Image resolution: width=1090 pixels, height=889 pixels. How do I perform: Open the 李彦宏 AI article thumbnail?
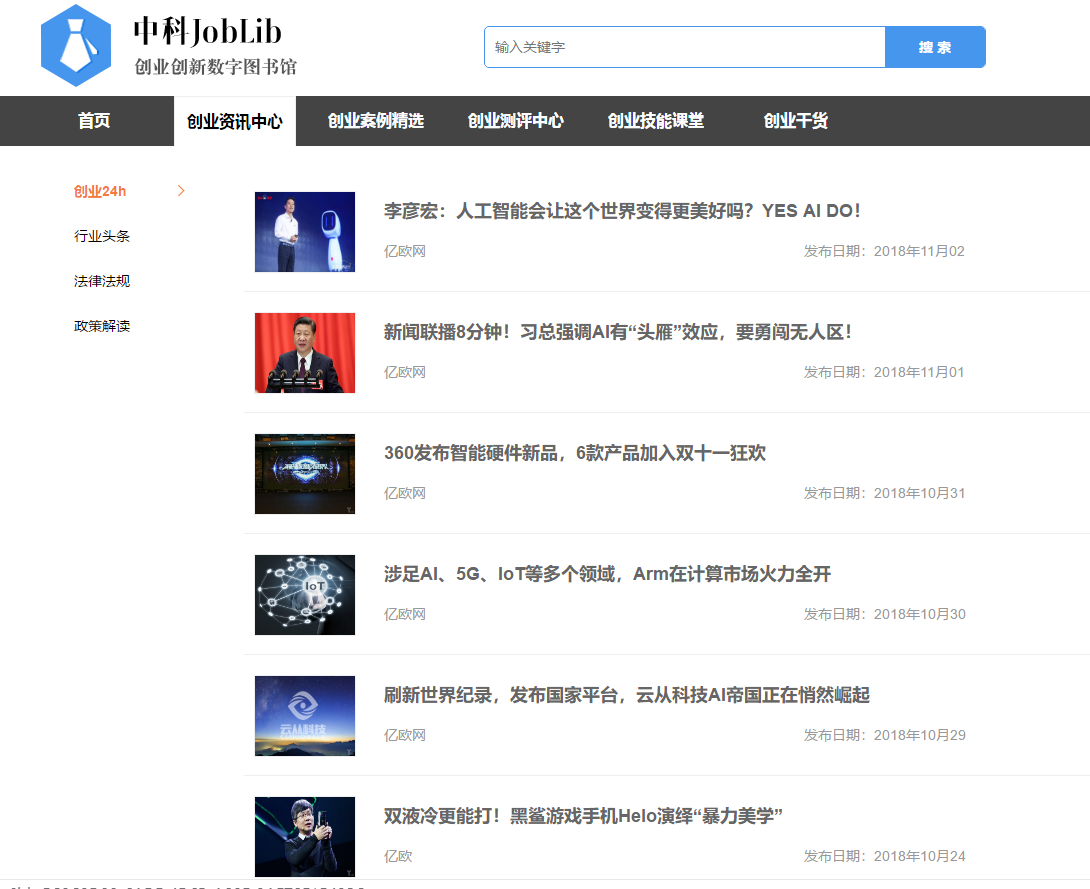305,232
